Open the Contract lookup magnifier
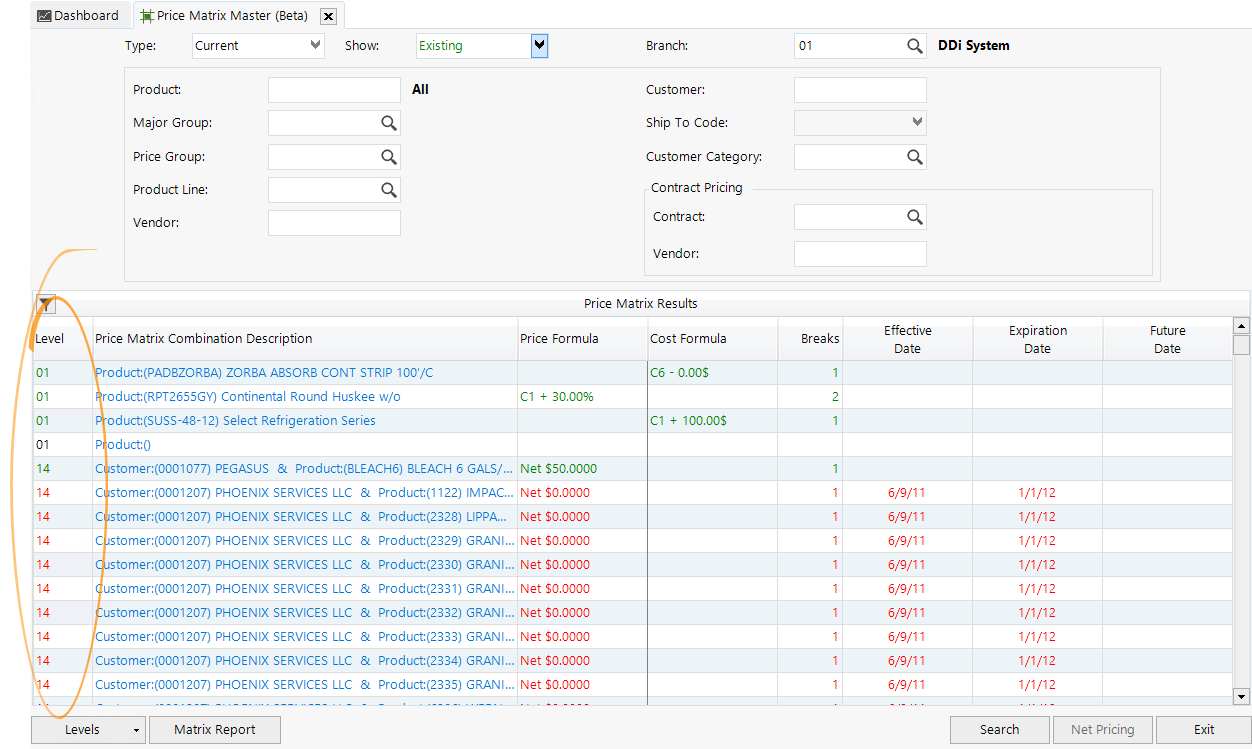This screenshot has width=1252, height=749. 914,217
